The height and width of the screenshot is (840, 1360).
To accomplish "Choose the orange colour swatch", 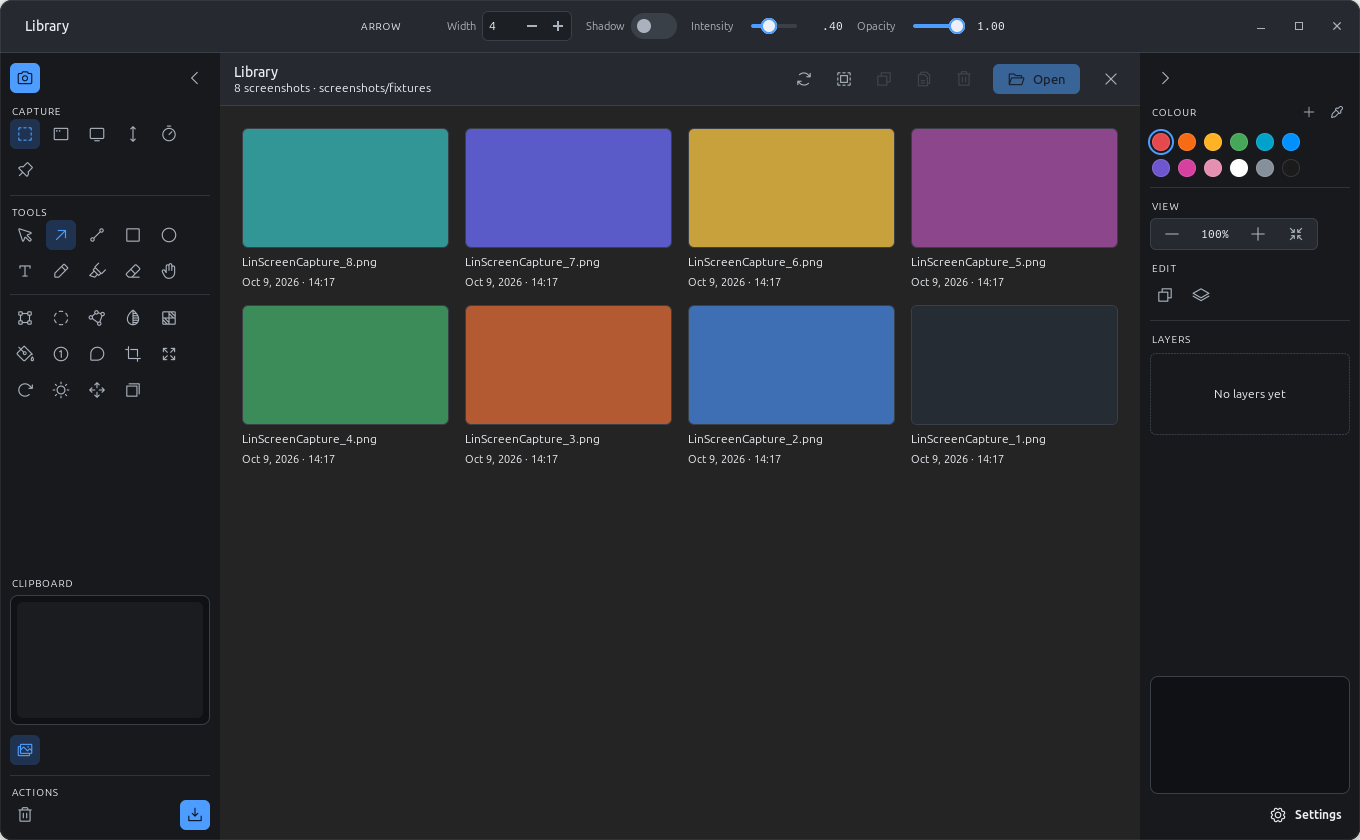I will (x=1187, y=142).
